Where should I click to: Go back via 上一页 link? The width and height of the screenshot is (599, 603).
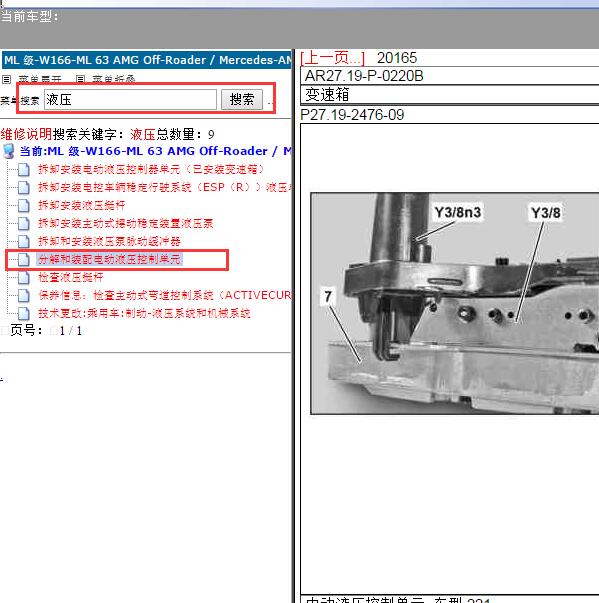[x=332, y=58]
